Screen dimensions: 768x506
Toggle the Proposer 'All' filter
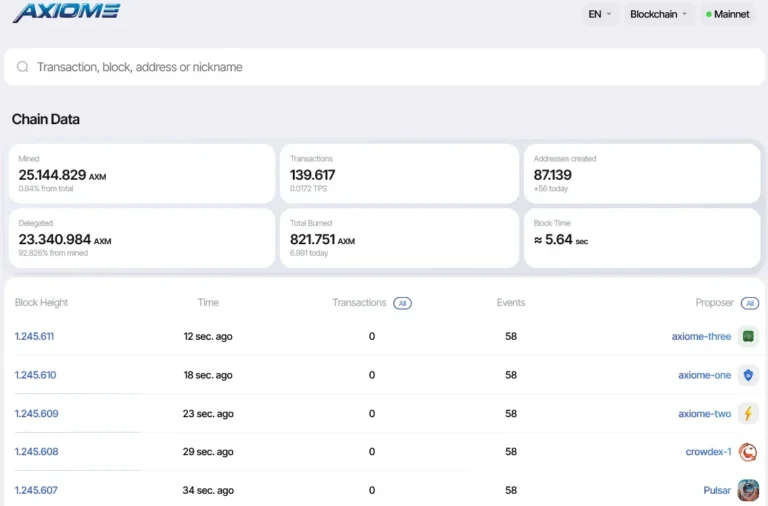749,303
